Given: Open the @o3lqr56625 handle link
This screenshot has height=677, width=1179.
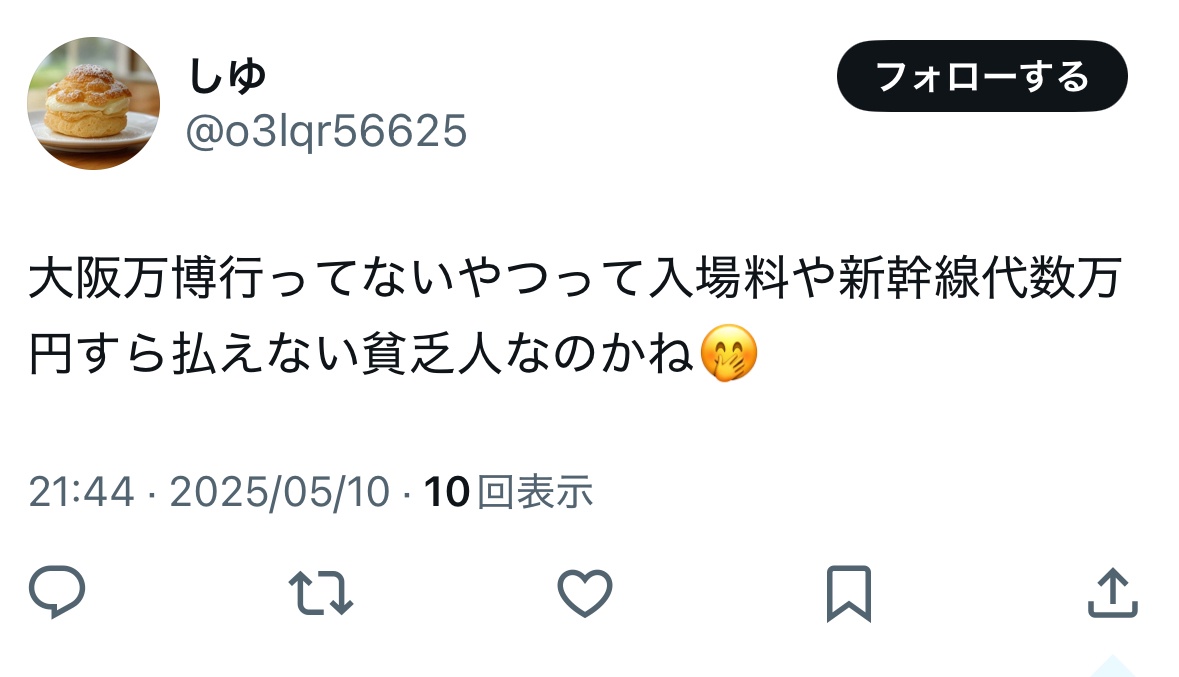Looking at the screenshot, I should point(326,131).
